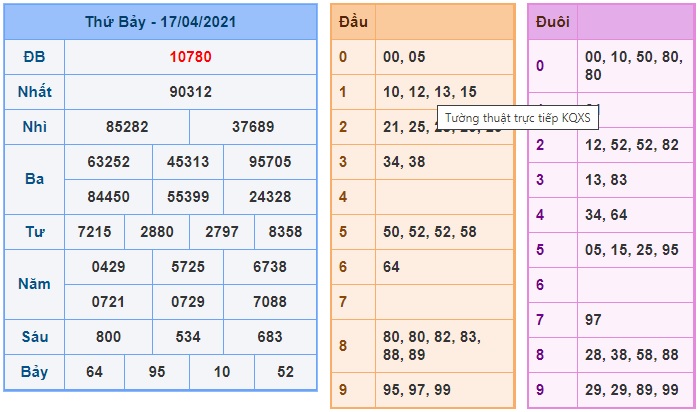Viewport: 700px width, 412px height.
Task: Click number 52 in the Bảy row
Action: (x=285, y=372)
